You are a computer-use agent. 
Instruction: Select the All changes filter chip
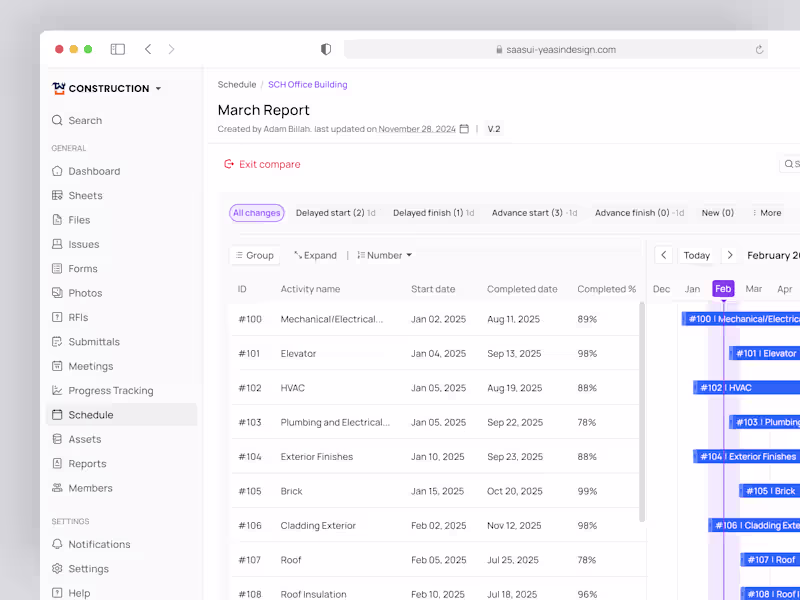(256, 212)
